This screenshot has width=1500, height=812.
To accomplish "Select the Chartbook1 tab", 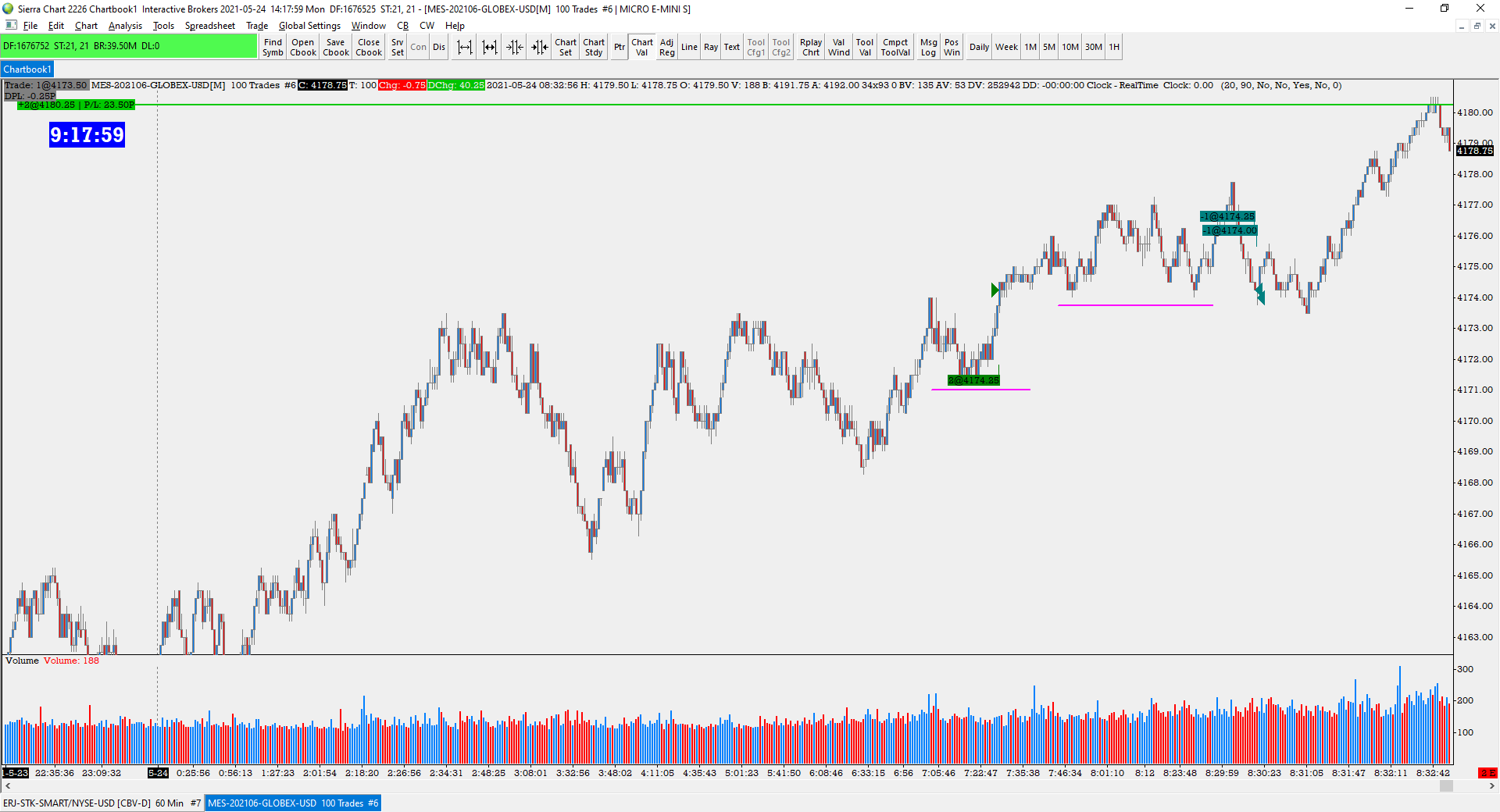I will [27, 69].
